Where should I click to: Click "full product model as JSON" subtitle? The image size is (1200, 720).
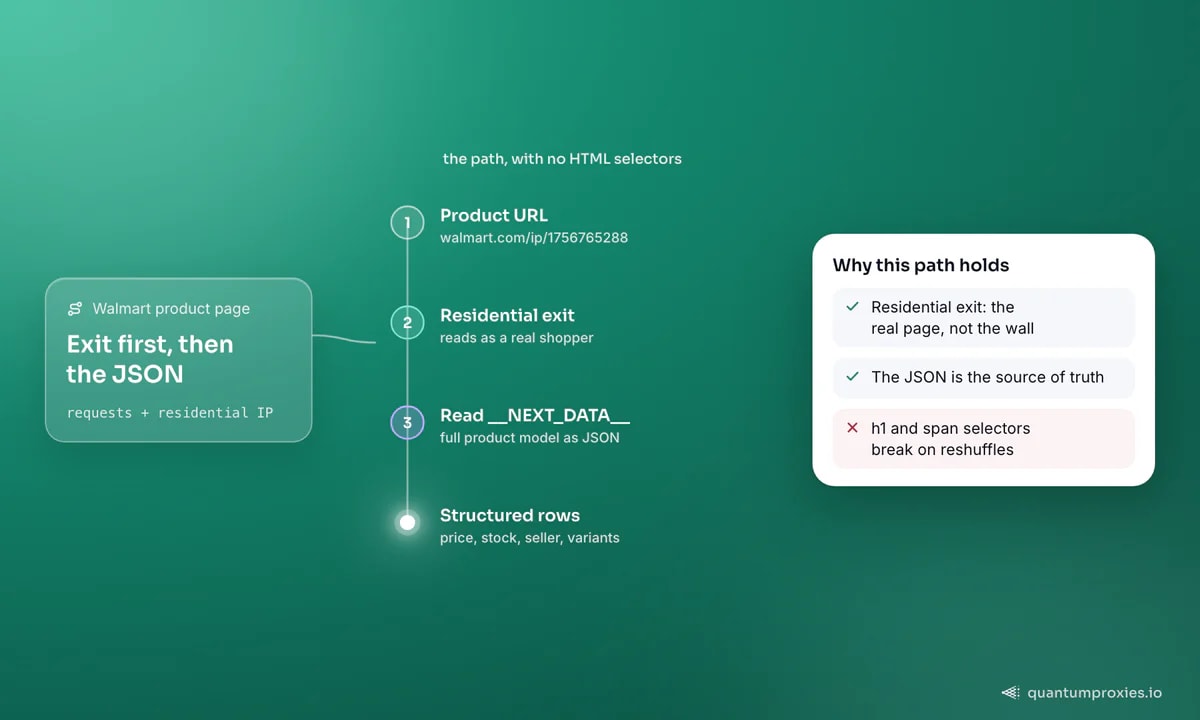click(530, 438)
